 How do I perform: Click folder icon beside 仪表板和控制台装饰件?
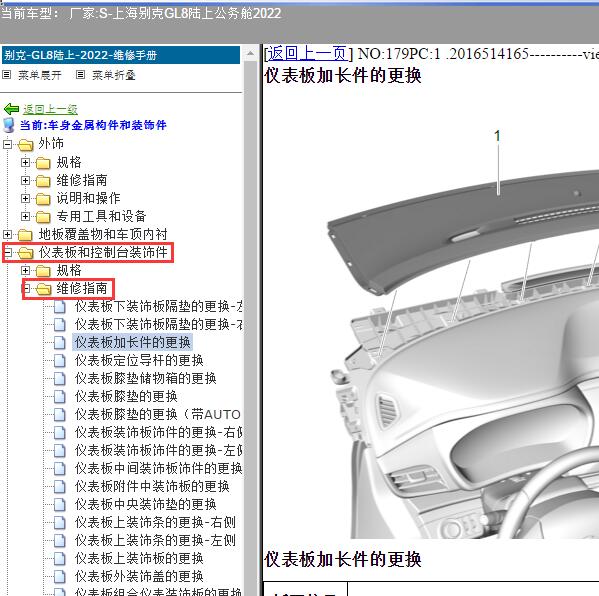[x=26, y=253]
